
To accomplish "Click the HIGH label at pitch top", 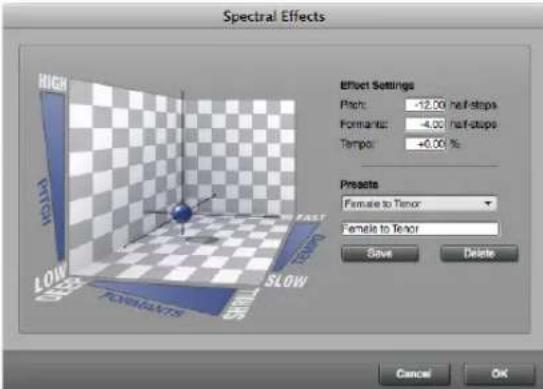I will 53,83.
